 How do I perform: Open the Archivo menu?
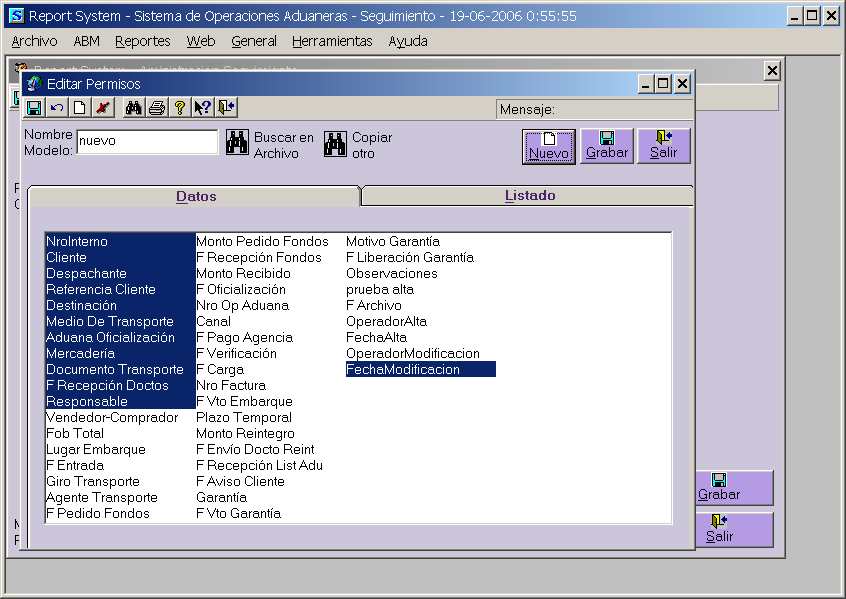[34, 41]
